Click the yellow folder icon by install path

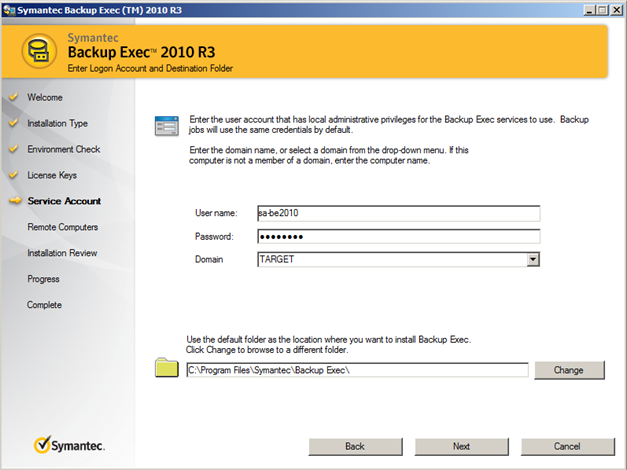point(167,368)
